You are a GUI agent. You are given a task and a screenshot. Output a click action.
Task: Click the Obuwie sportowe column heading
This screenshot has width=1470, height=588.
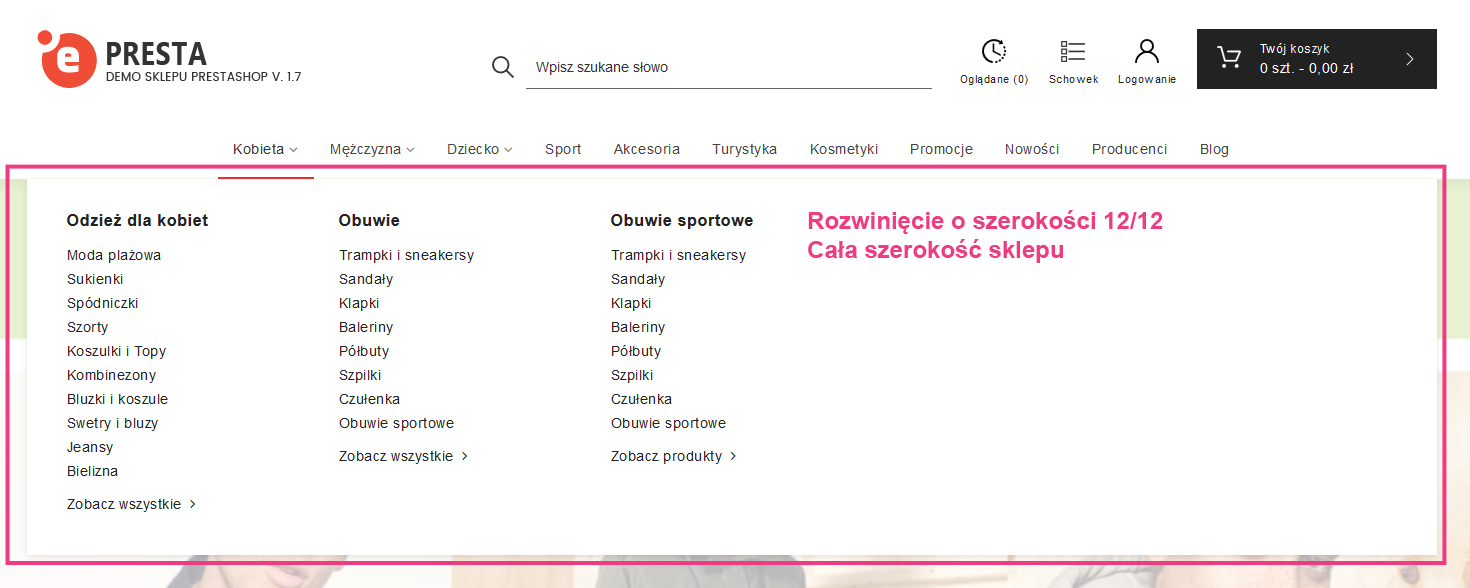coord(681,220)
